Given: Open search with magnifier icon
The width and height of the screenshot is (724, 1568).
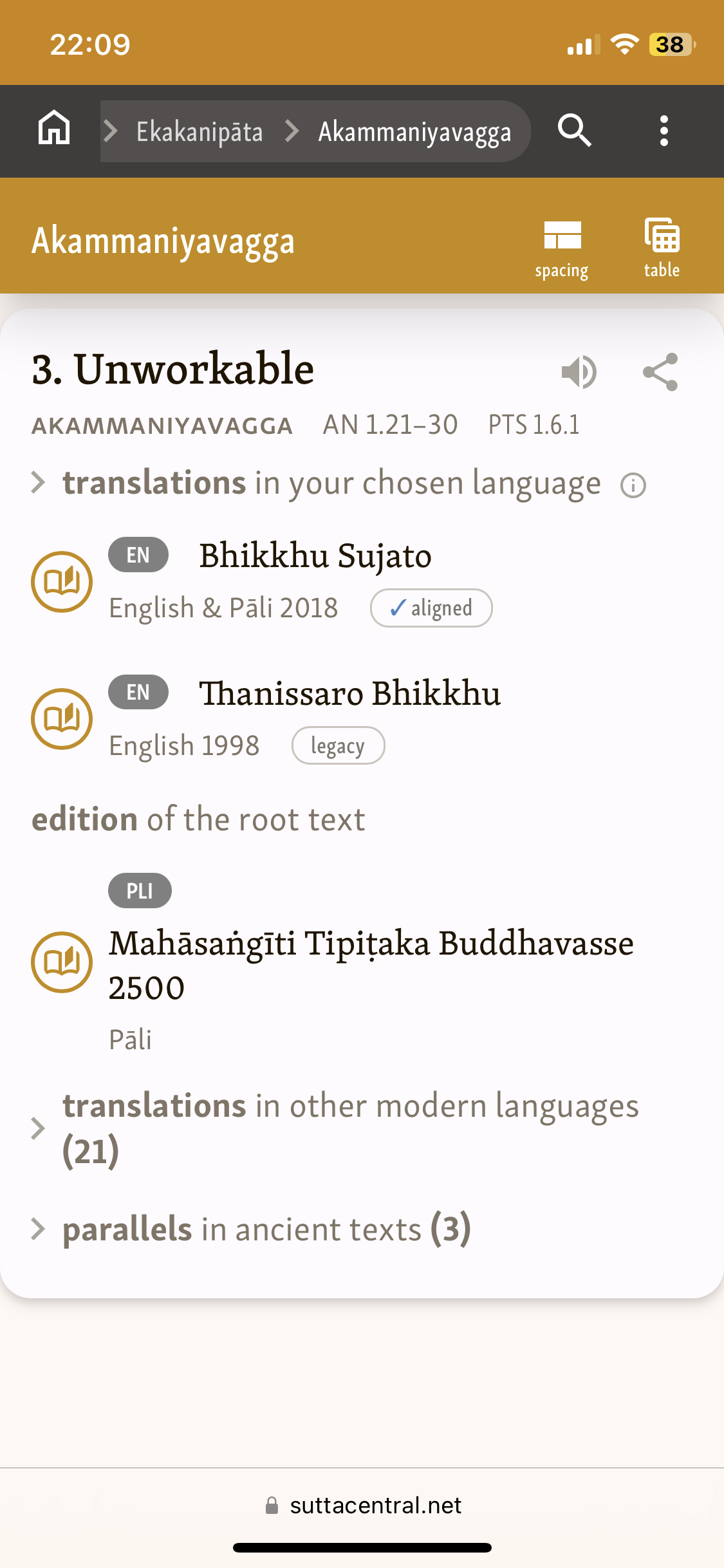Looking at the screenshot, I should click(x=574, y=131).
